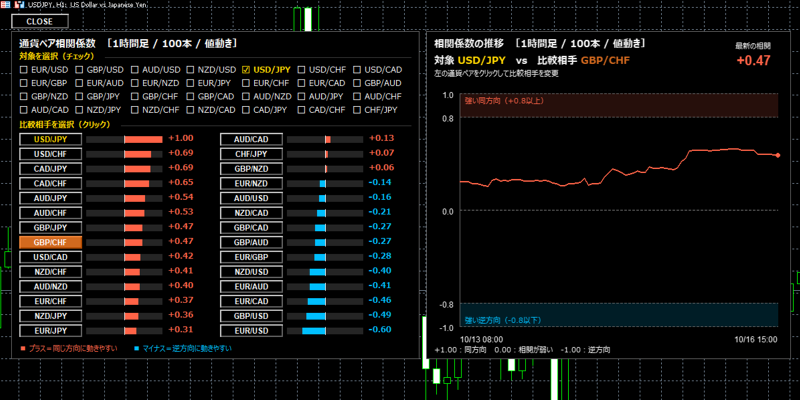Enable the GBP/AUD checkbox
This screenshot has height=400, width=800.
(x=357, y=83)
